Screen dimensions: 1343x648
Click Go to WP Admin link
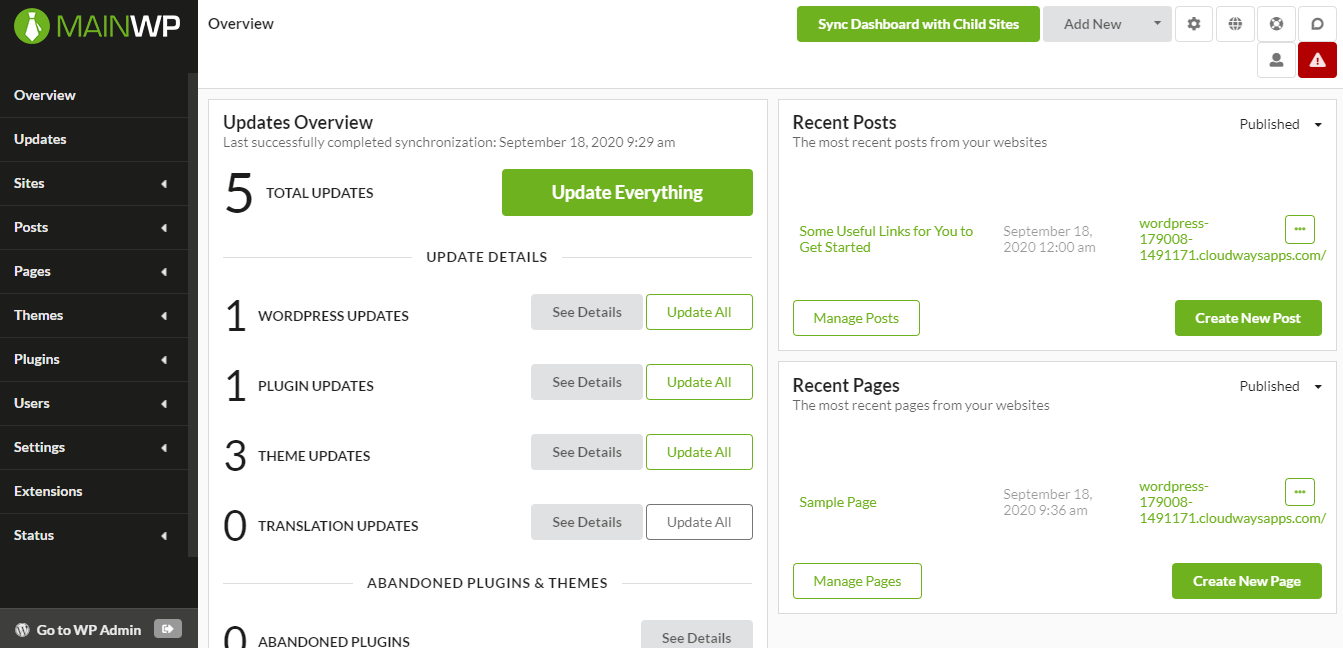tap(89, 630)
